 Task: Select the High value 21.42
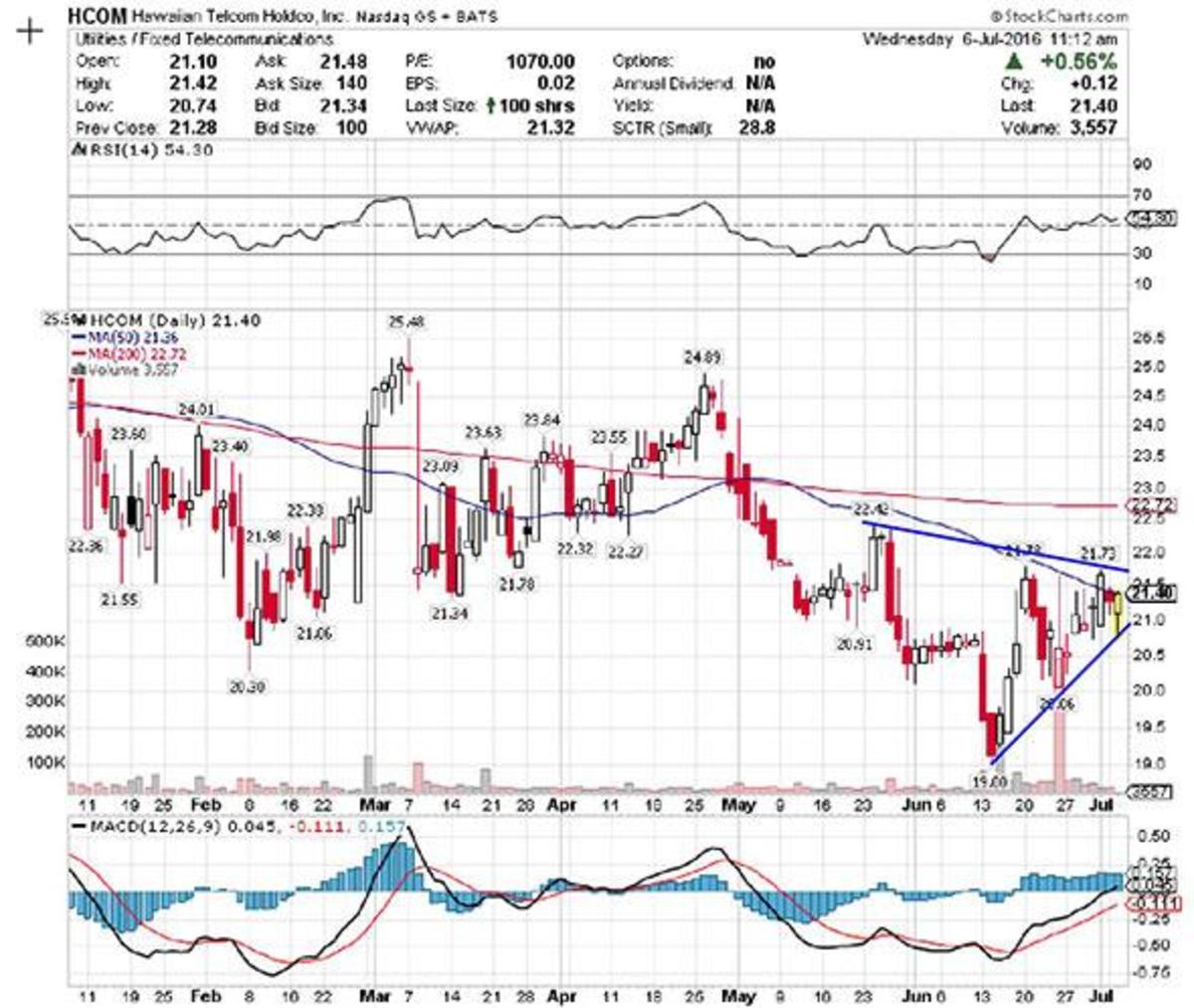(x=194, y=84)
